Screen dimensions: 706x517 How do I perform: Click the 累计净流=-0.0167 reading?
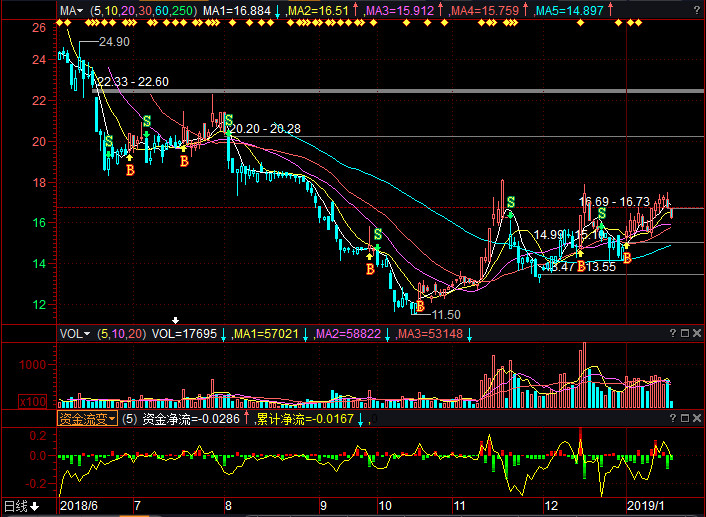pyautogui.click(x=305, y=419)
